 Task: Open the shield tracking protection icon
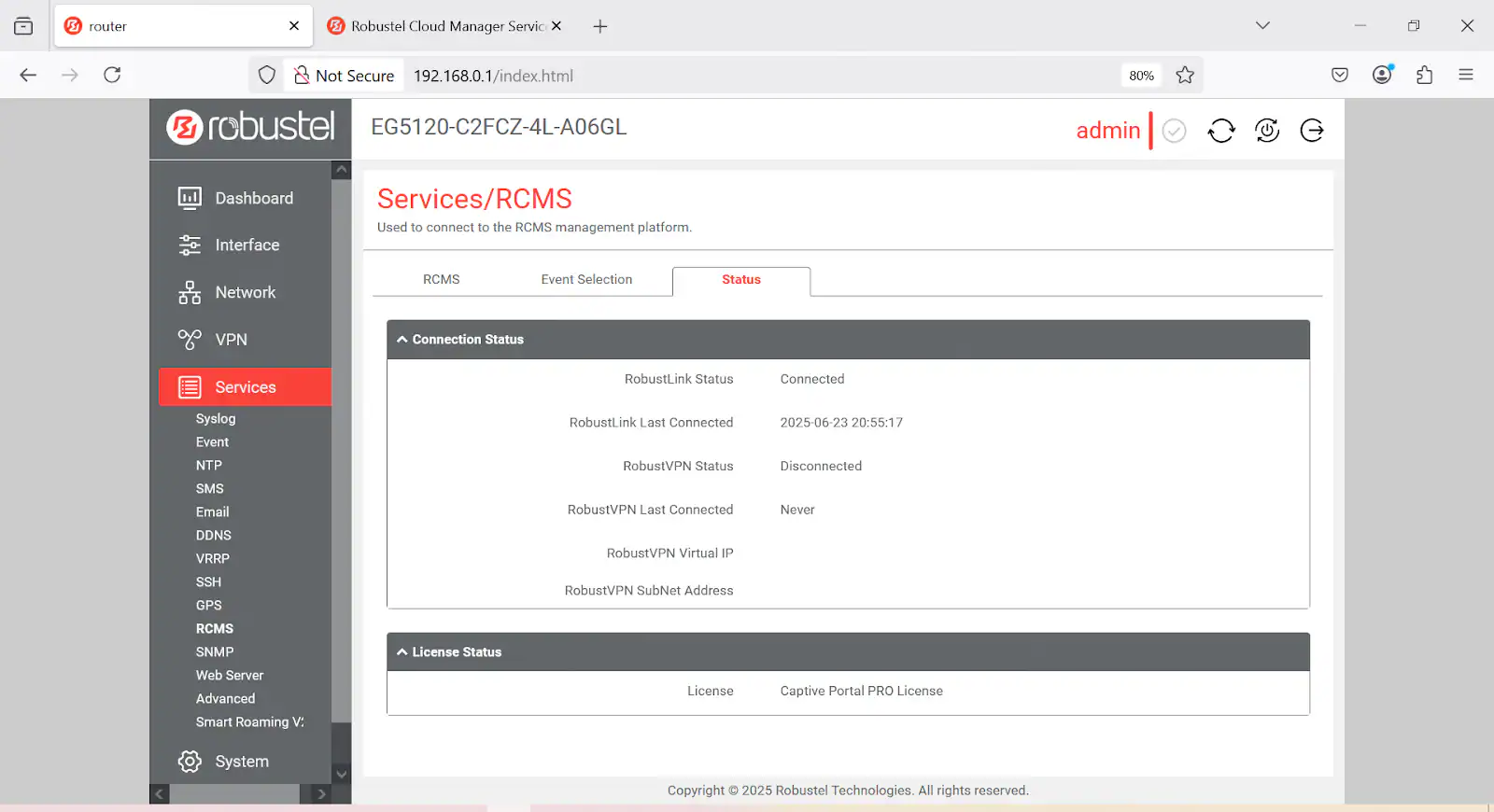click(x=267, y=76)
